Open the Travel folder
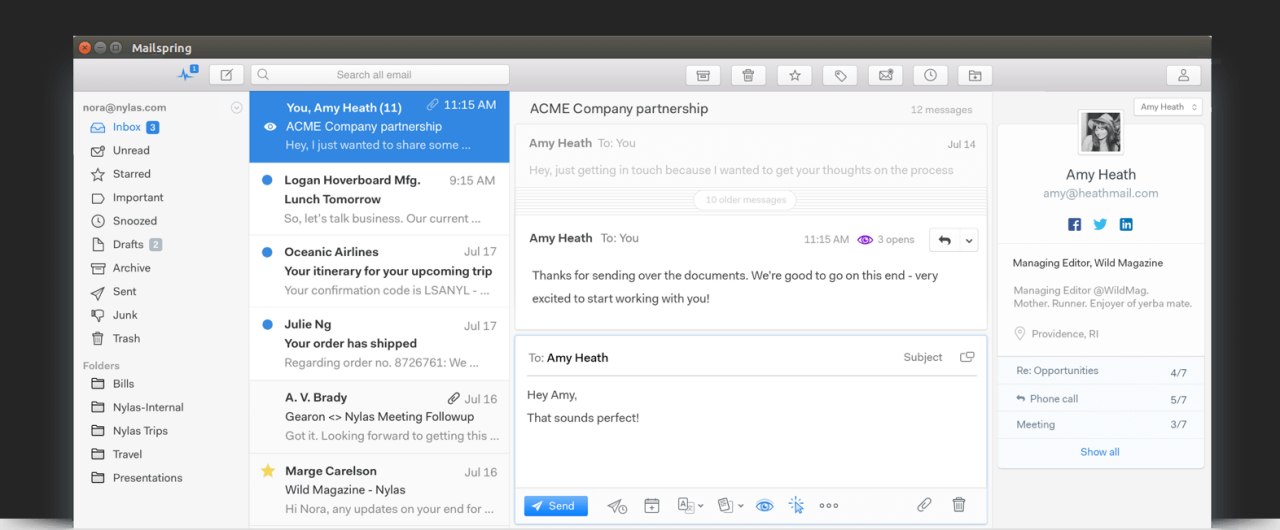1280x530 pixels. (x=127, y=454)
